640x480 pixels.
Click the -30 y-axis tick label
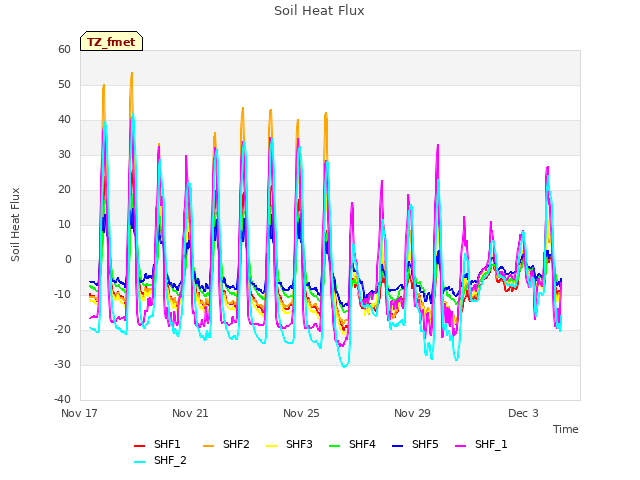(x=62, y=364)
